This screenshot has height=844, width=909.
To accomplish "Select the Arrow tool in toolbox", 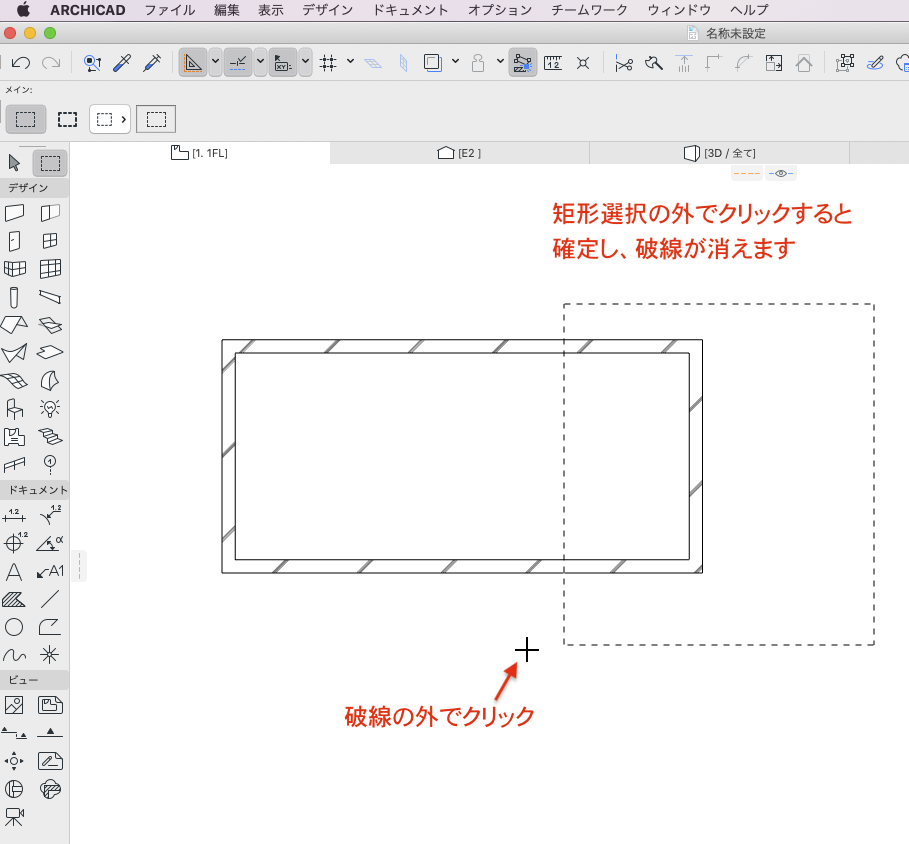I will 14,163.
